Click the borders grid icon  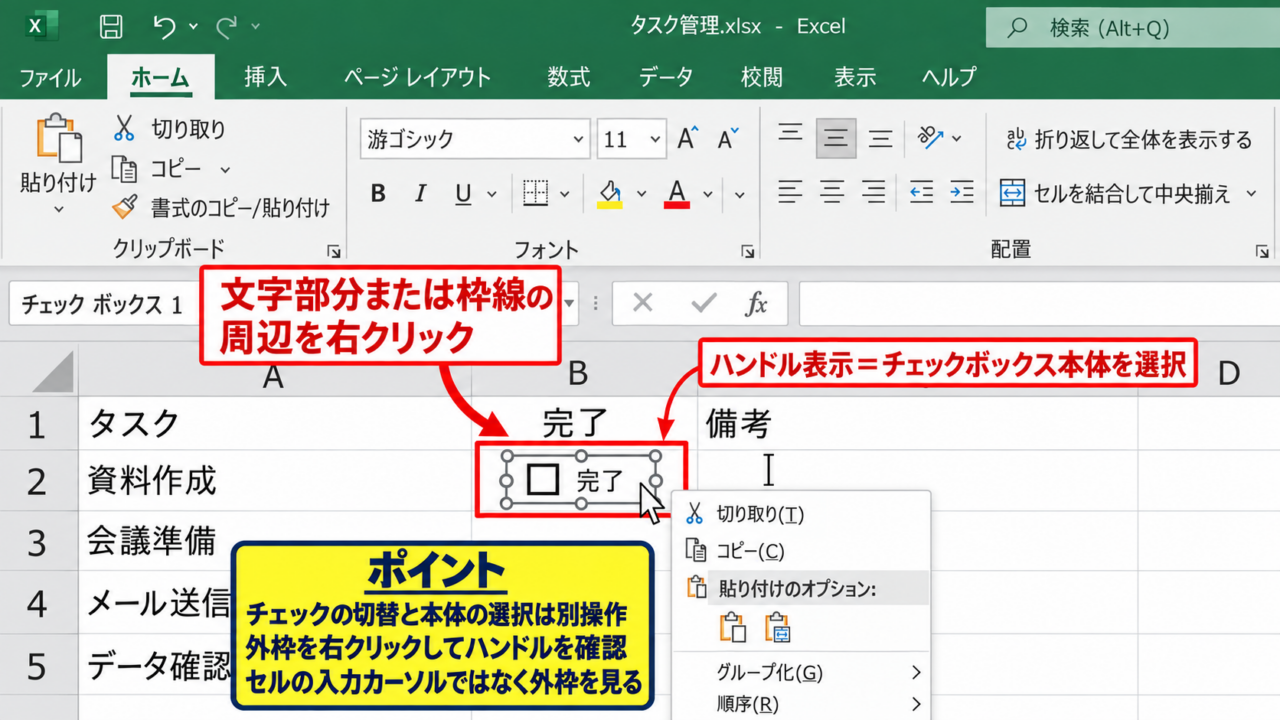point(535,193)
